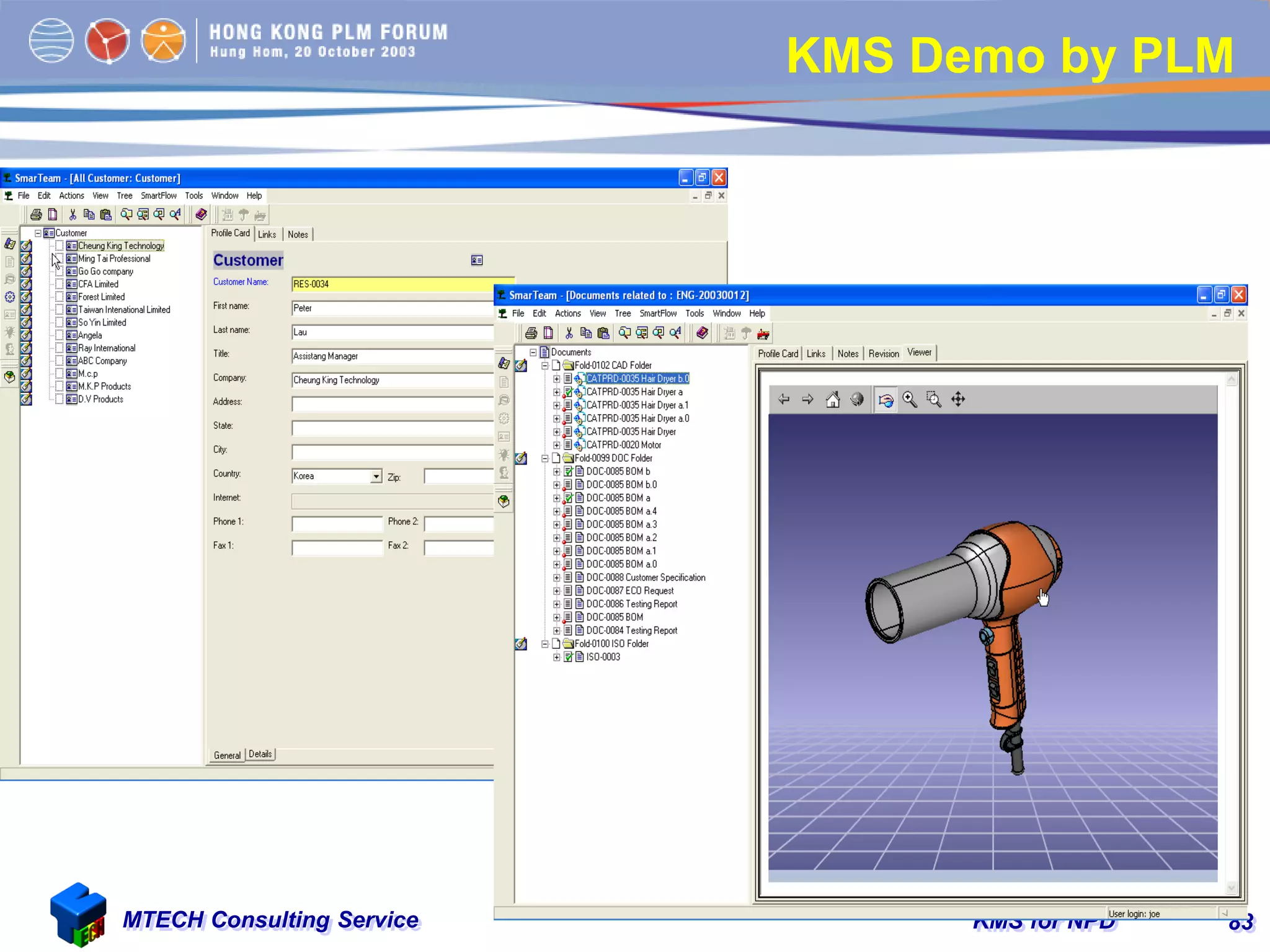Viewport: 1270px width, 952px height.
Task: Click search-by-attribute magnifier 'A' icon in Documents toolbar
Action: coord(675,333)
